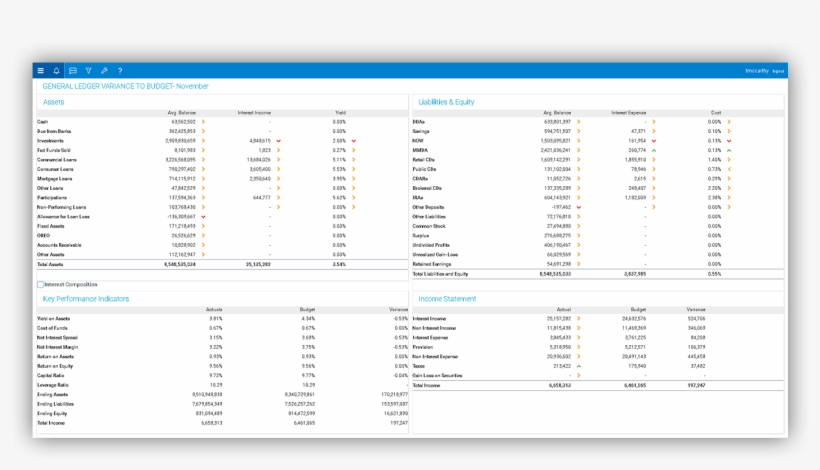The width and height of the screenshot is (820, 470).
Task: Click the Retained Earnings Avg. Balance arrow
Action: coord(579,264)
